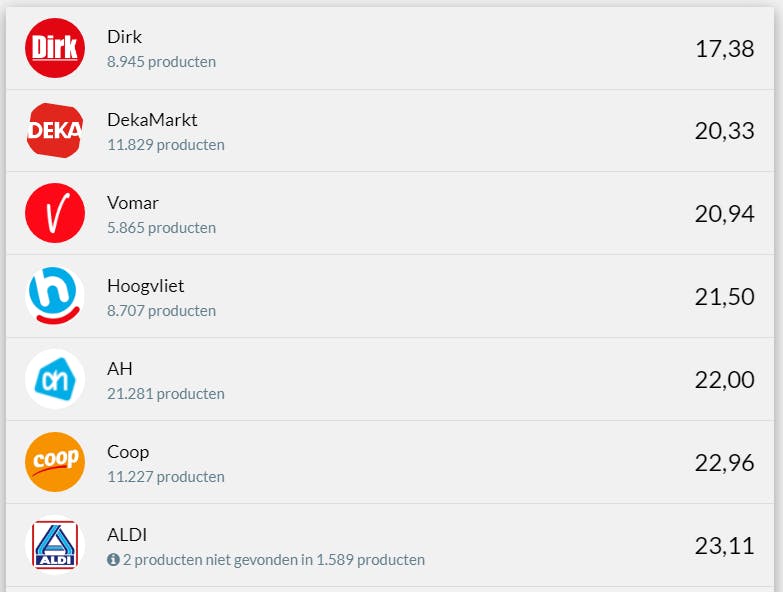The image size is (783, 592).
Task: Click the DekaMarkt logo icon
Action: pos(55,130)
